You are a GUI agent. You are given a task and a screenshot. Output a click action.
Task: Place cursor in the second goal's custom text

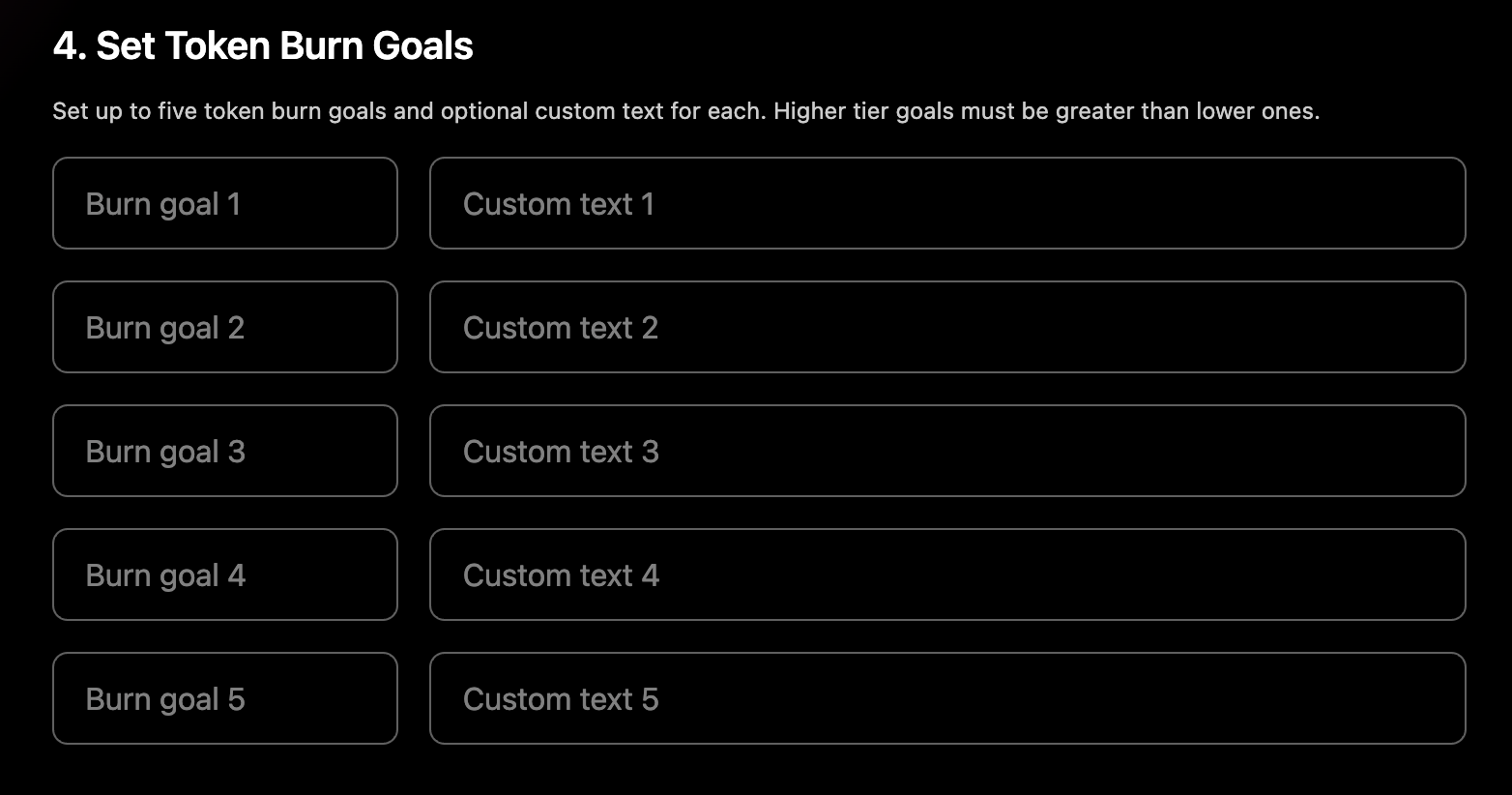[946, 327]
